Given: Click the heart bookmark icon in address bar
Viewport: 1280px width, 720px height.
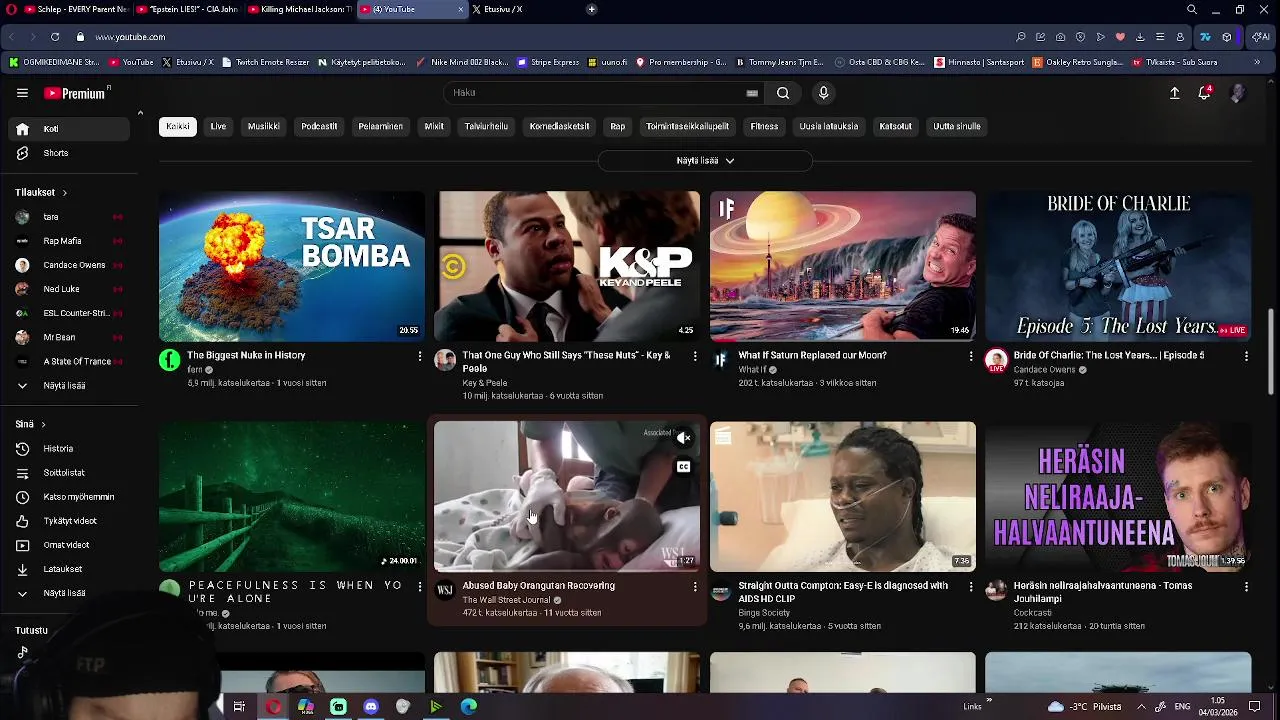Looking at the screenshot, I should [x=1120, y=37].
